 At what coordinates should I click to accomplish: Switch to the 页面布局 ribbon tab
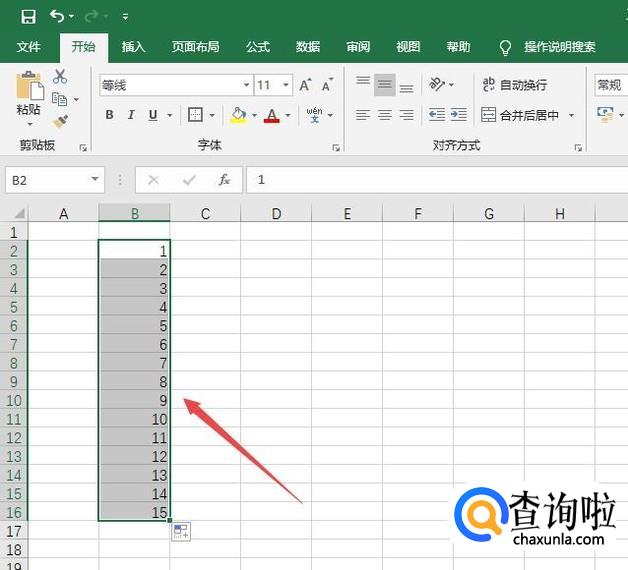(195, 47)
